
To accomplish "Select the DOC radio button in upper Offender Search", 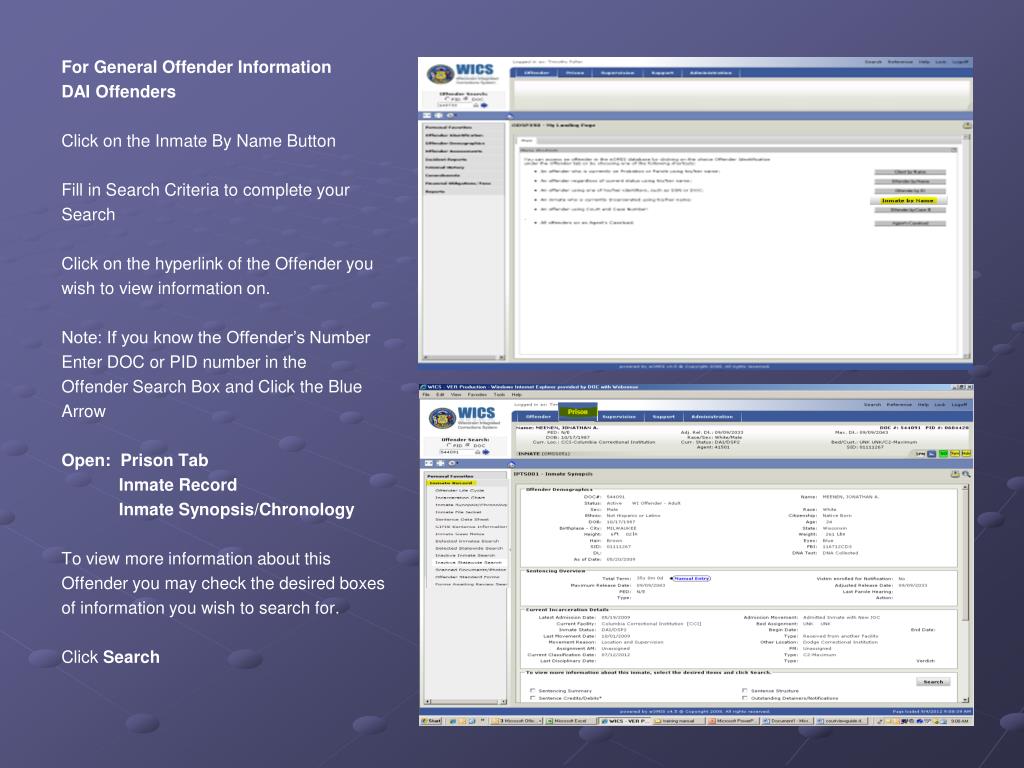I will [x=466, y=99].
